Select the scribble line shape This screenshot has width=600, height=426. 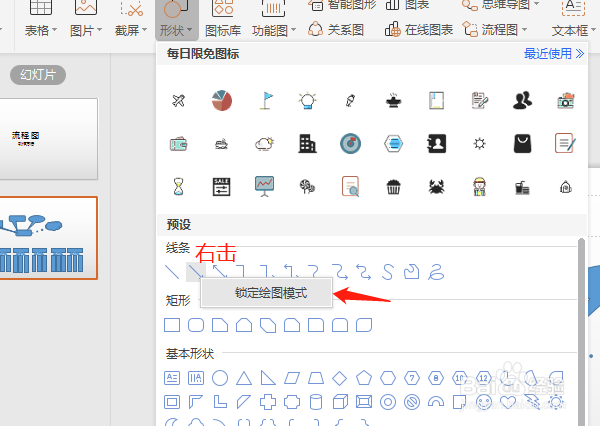[436, 272]
